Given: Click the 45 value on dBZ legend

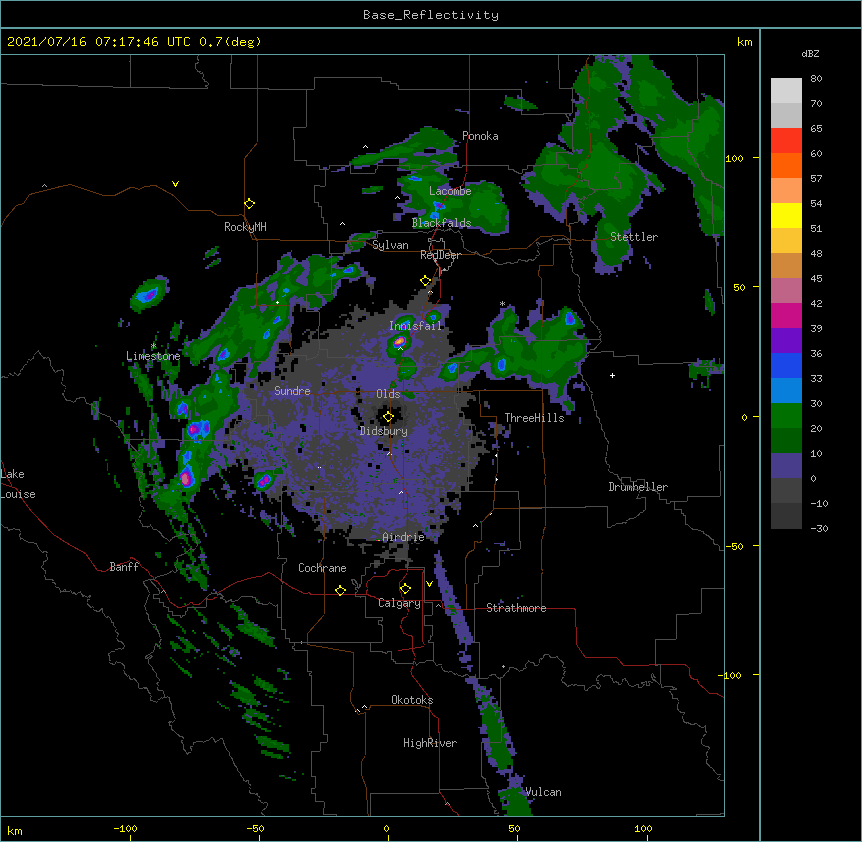Looking at the screenshot, I should coord(816,279).
